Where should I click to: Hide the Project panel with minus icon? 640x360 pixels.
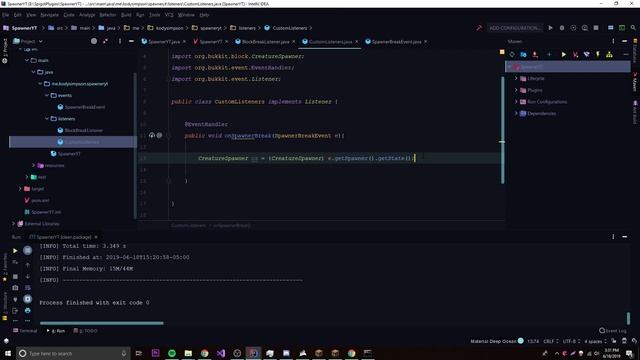click(x=131, y=41)
